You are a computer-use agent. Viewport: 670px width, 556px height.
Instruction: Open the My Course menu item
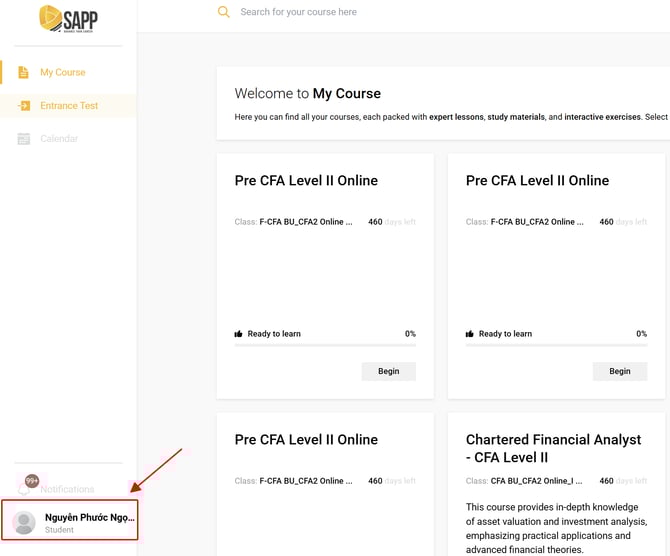(x=63, y=73)
